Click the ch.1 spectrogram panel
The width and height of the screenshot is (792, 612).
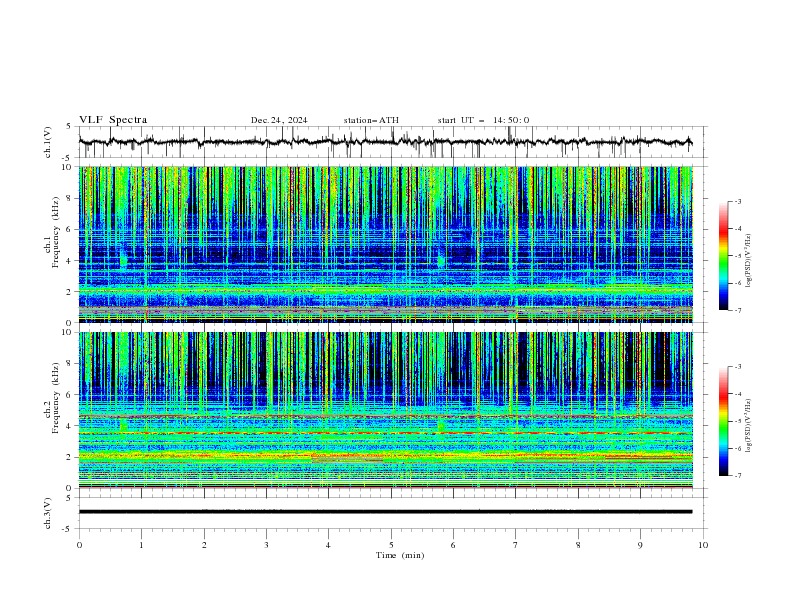386,244
